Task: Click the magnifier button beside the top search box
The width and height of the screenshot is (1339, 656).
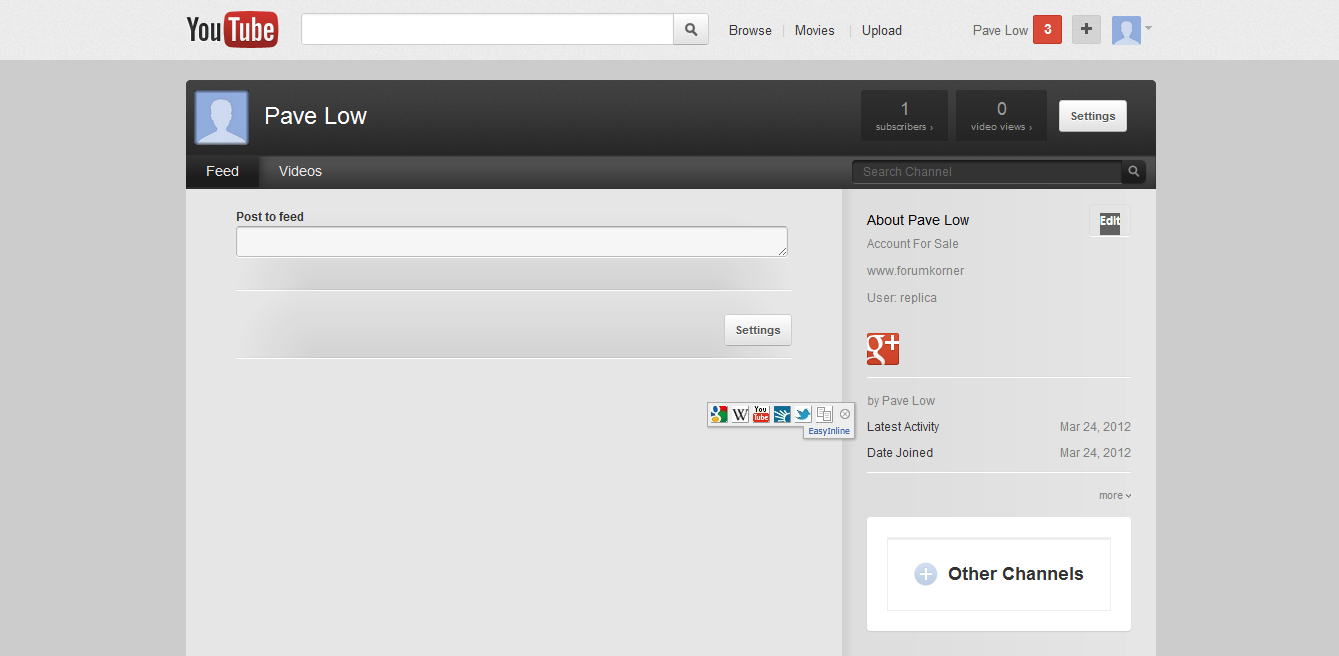Action: click(691, 29)
